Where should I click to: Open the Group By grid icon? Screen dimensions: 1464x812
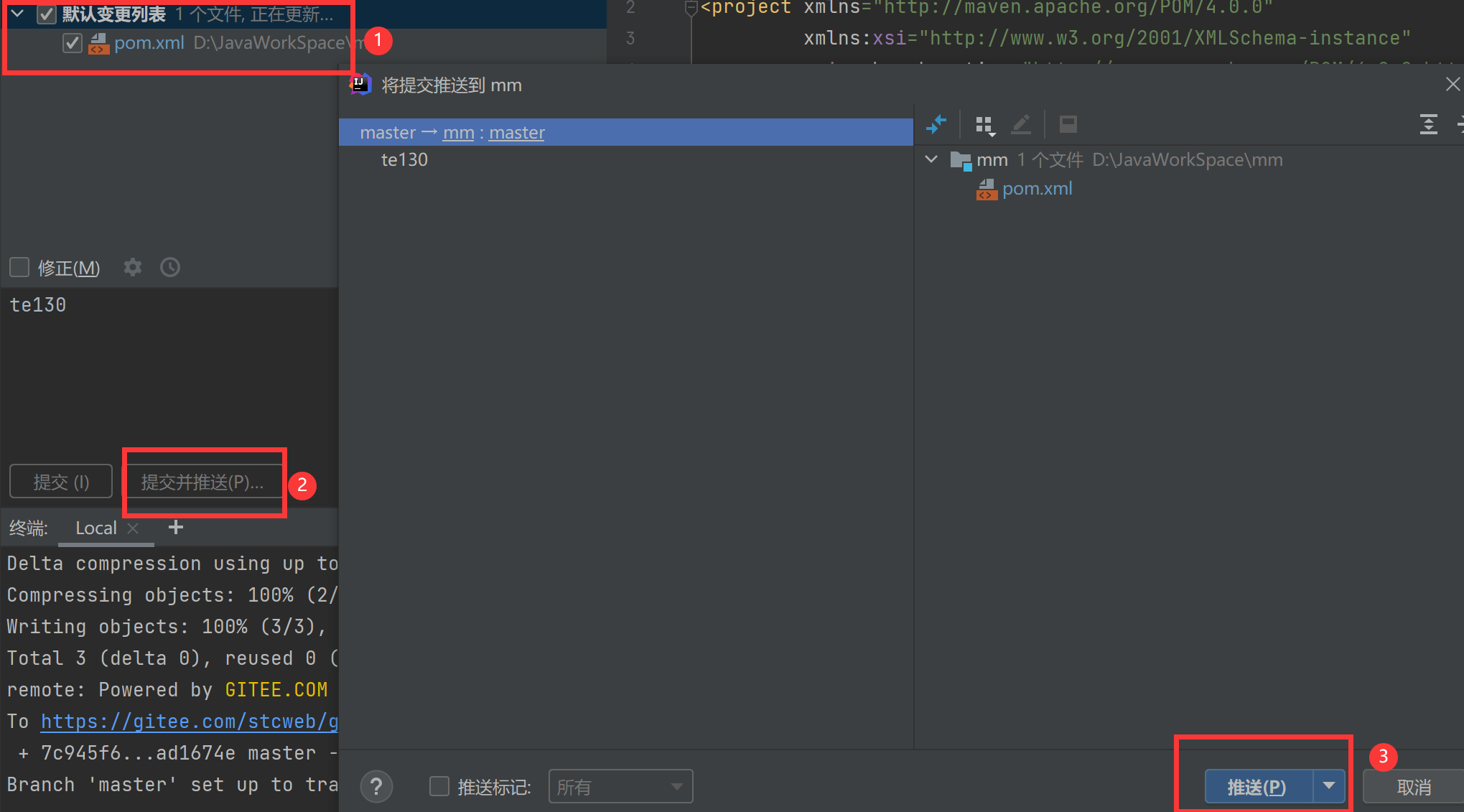tap(985, 125)
